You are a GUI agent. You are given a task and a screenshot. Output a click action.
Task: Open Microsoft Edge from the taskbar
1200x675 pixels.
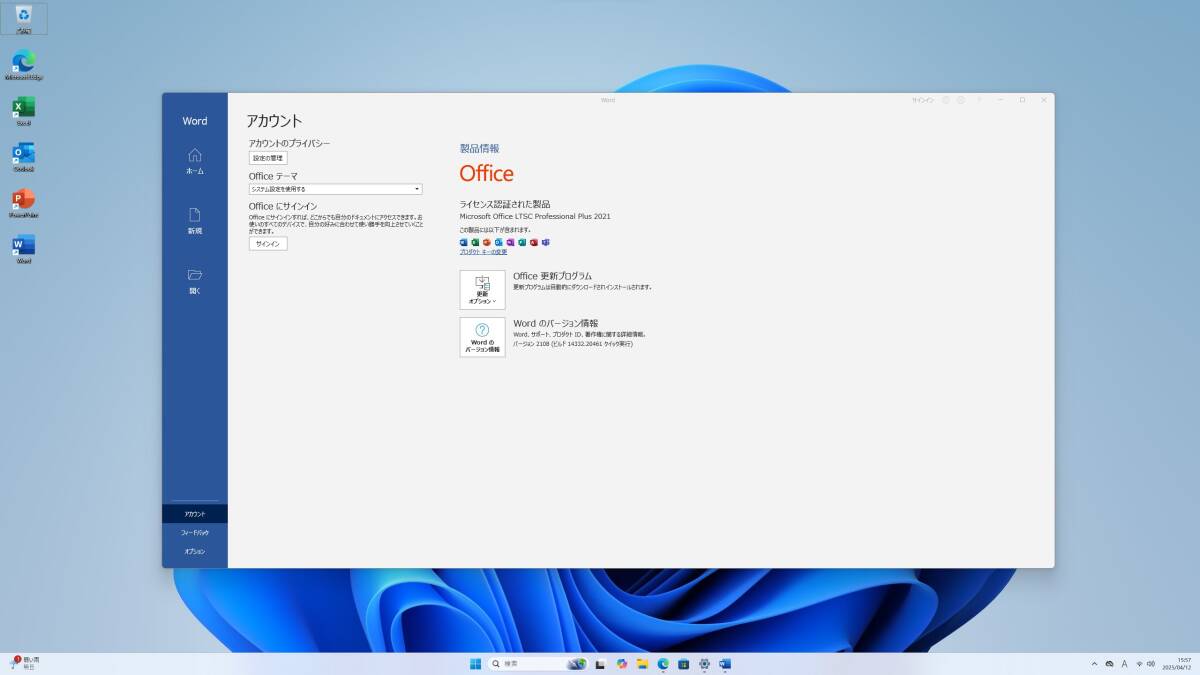pyautogui.click(x=663, y=664)
